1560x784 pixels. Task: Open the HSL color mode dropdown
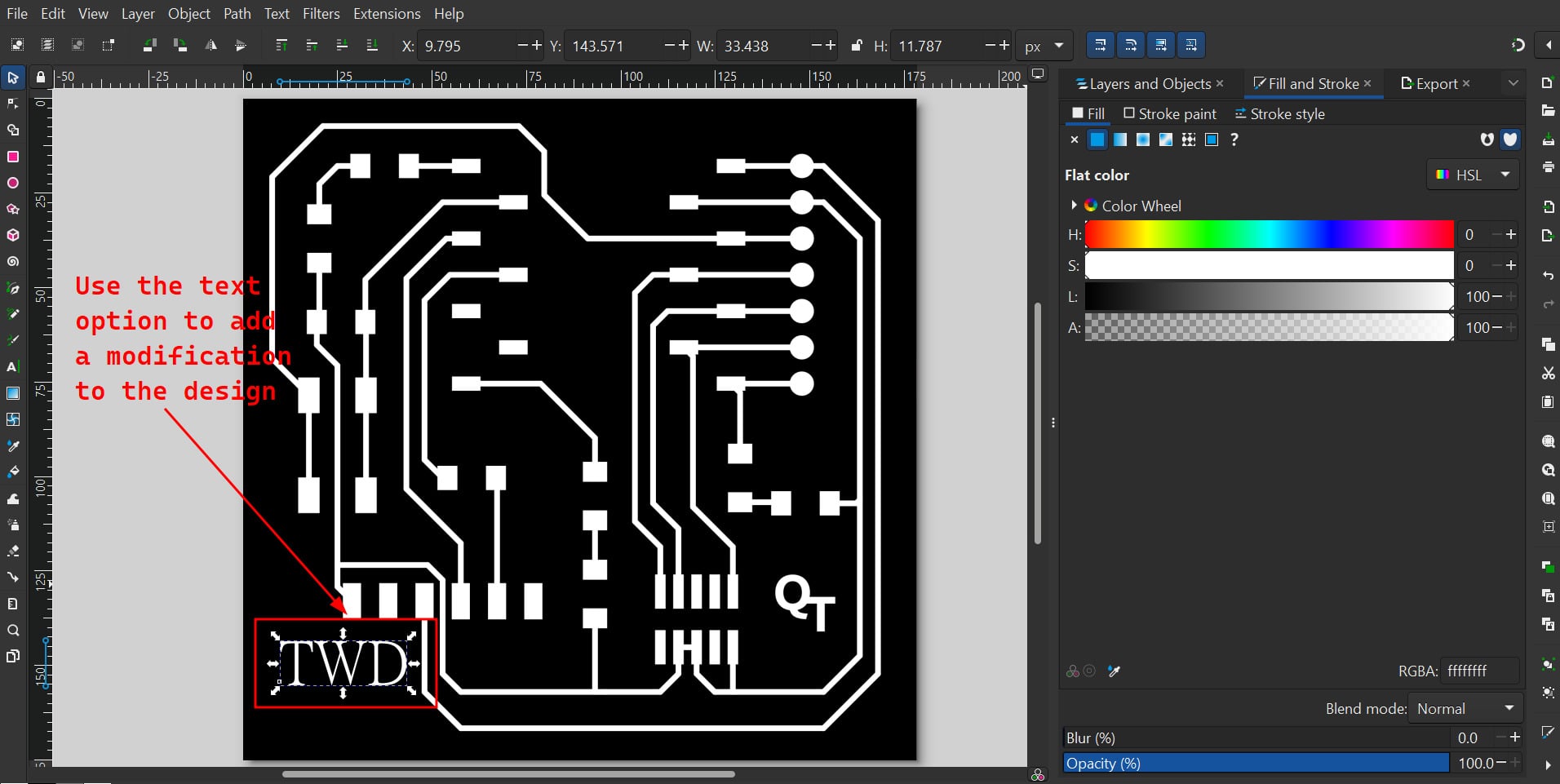point(1473,175)
